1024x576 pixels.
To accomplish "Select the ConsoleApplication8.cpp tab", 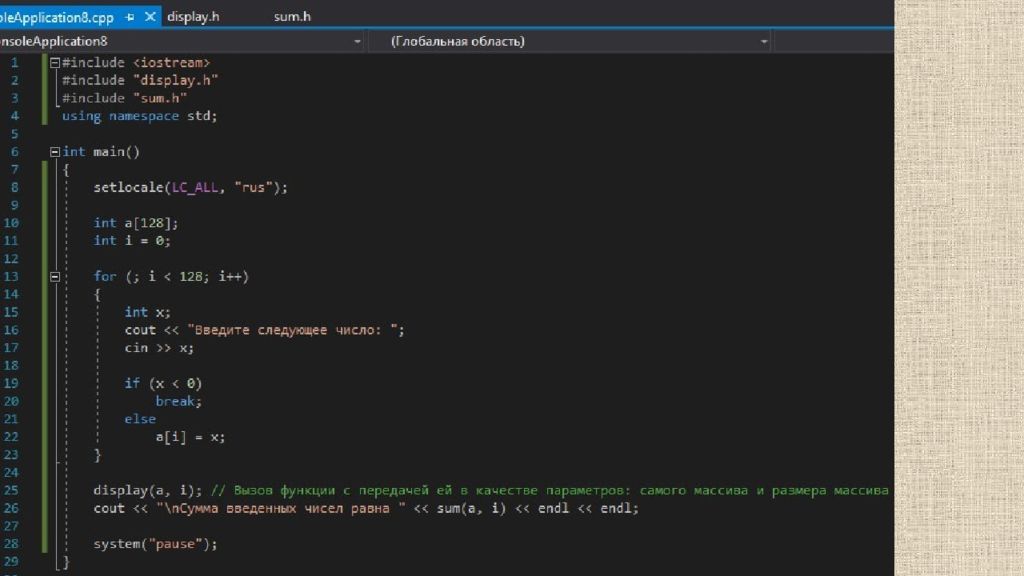I will click(x=60, y=17).
